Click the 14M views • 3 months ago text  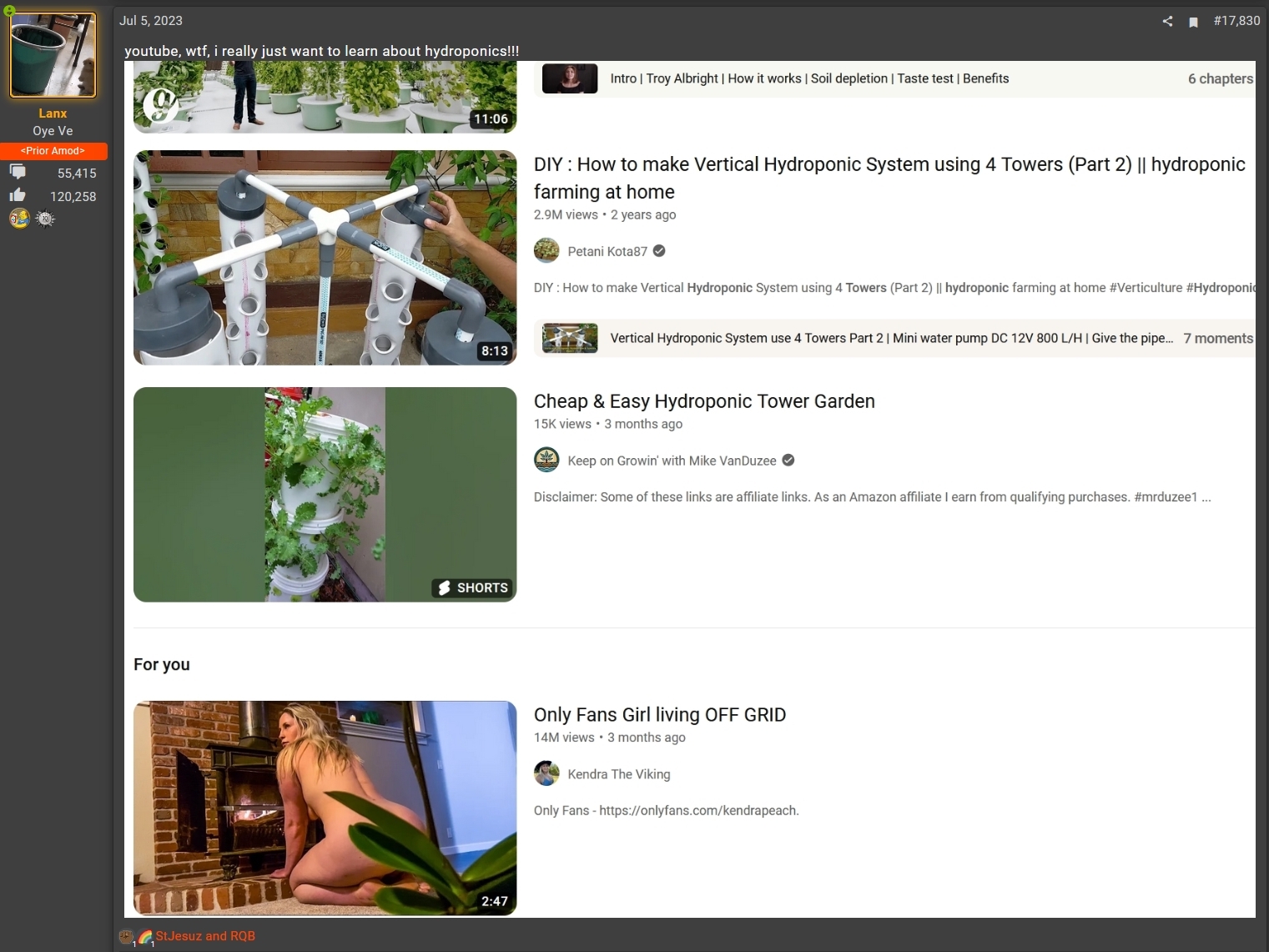pyautogui.click(x=610, y=738)
